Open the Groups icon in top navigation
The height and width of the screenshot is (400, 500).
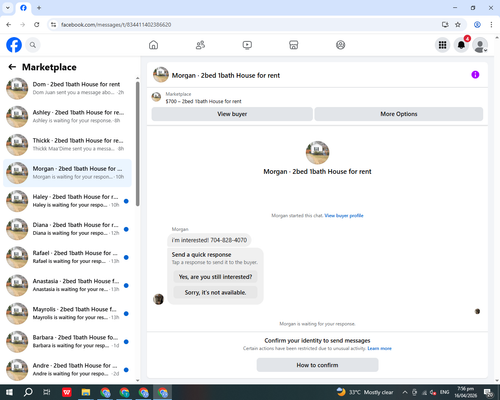pyautogui.click(x=340, y=45)
